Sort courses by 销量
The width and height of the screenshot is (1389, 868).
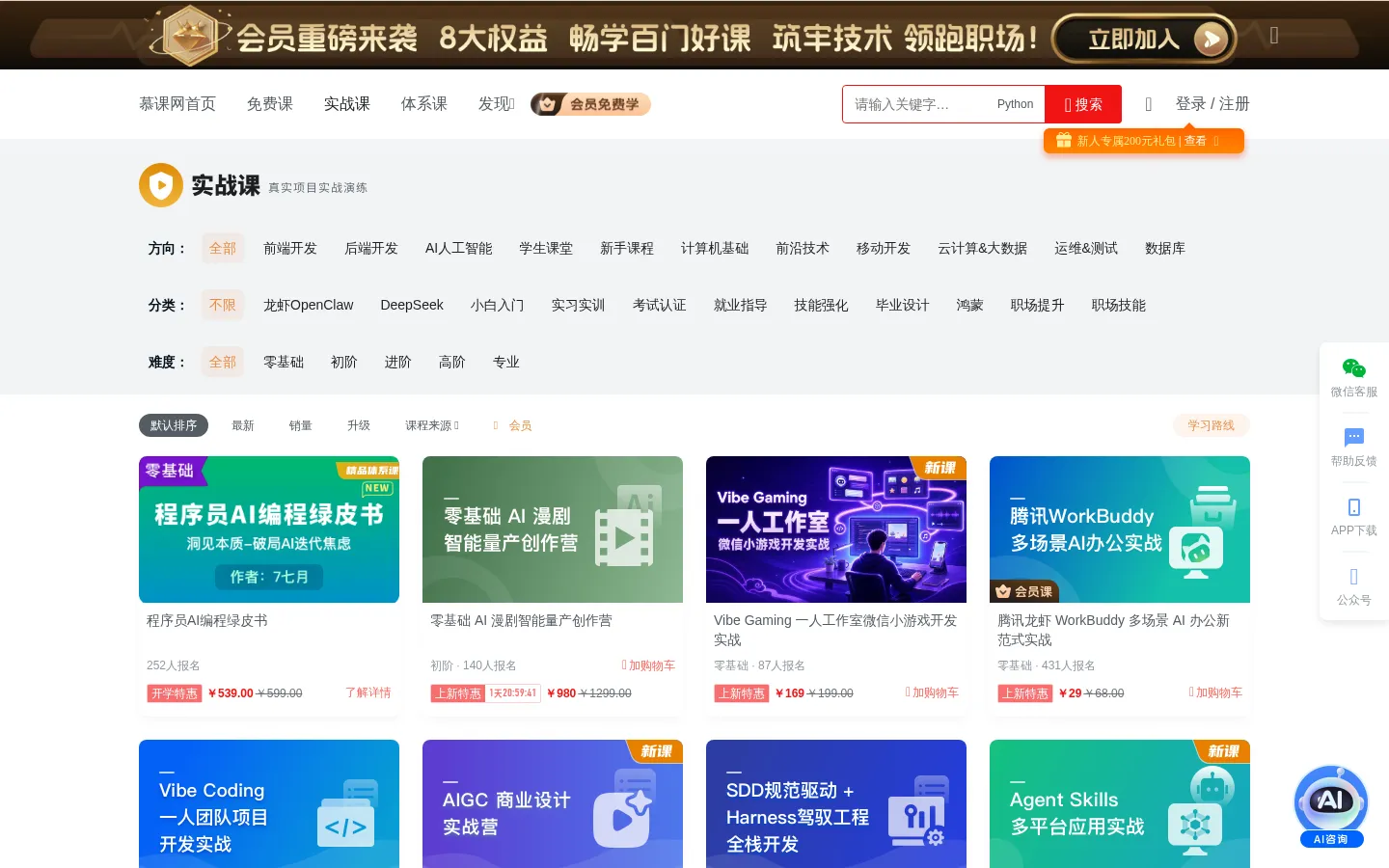tap(301, 425)
